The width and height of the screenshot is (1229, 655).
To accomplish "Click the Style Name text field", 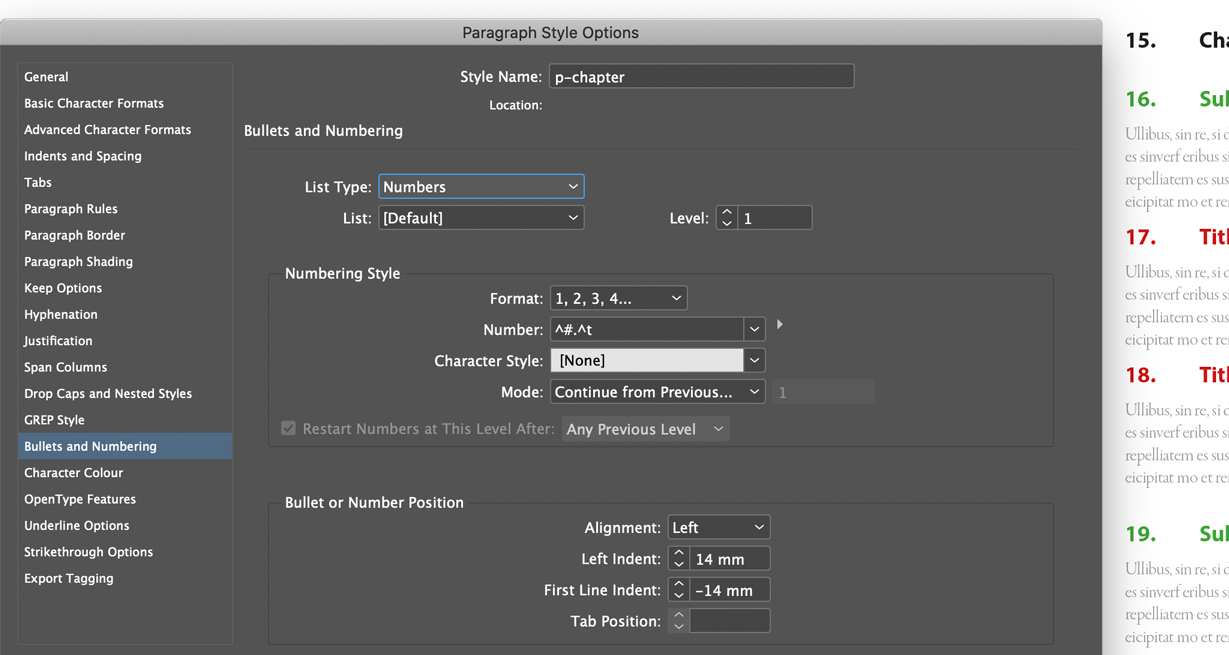I will click(x=700, y=76).
